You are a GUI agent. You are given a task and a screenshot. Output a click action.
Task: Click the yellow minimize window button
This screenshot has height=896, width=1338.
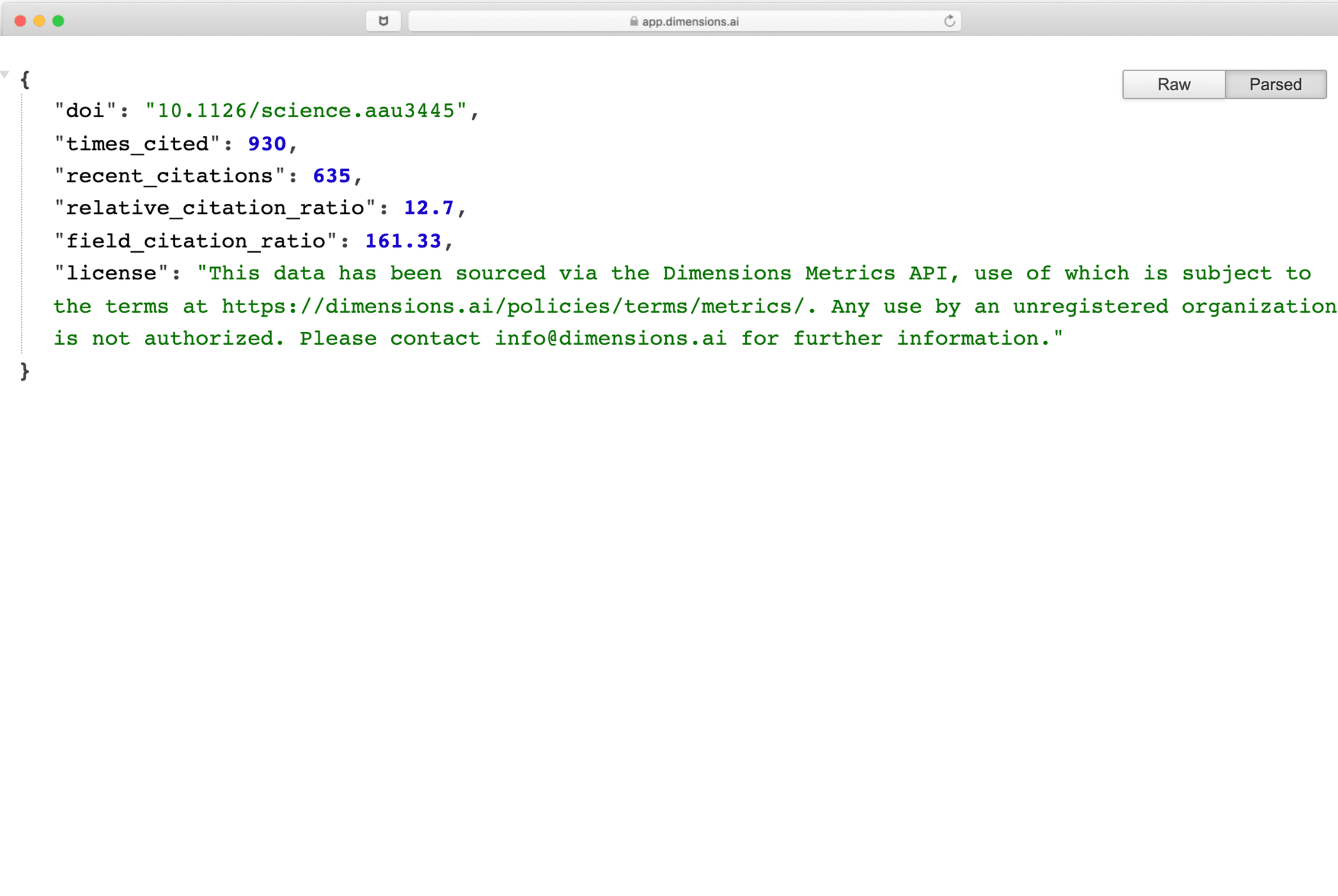point(39,21)
